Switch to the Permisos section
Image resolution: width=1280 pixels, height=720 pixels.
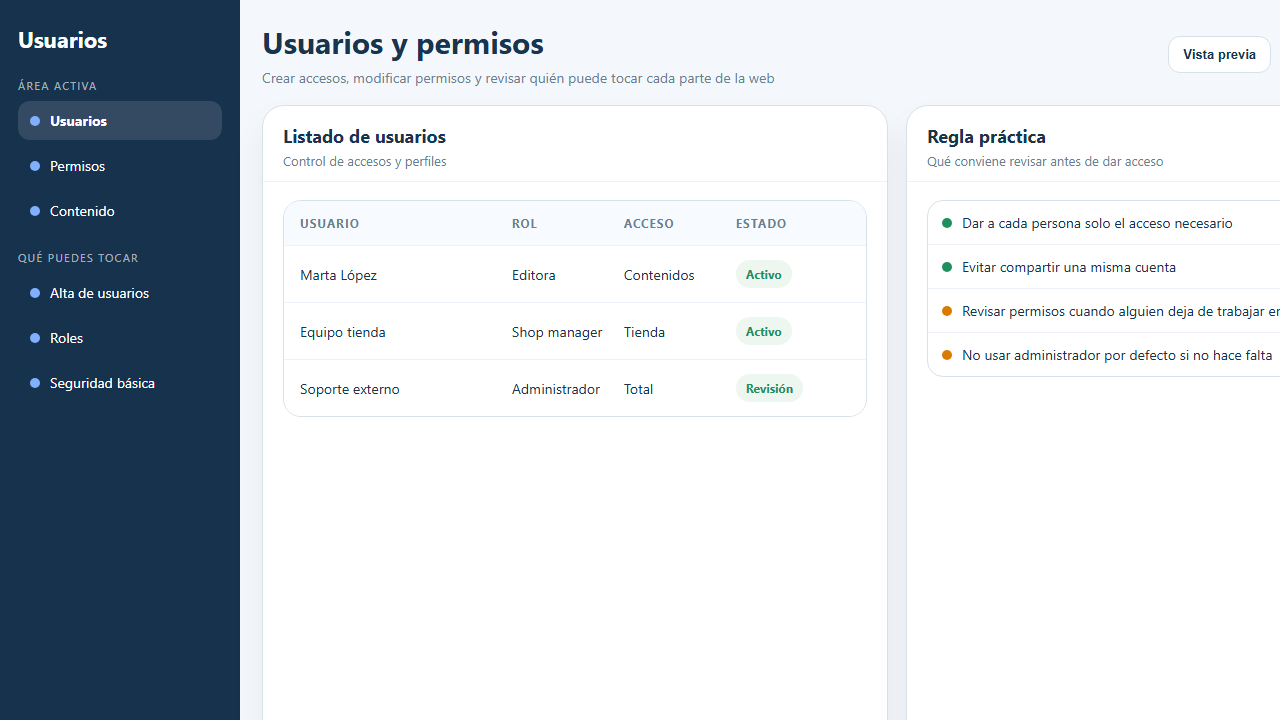pyautogui.click(x=77, y=165)
